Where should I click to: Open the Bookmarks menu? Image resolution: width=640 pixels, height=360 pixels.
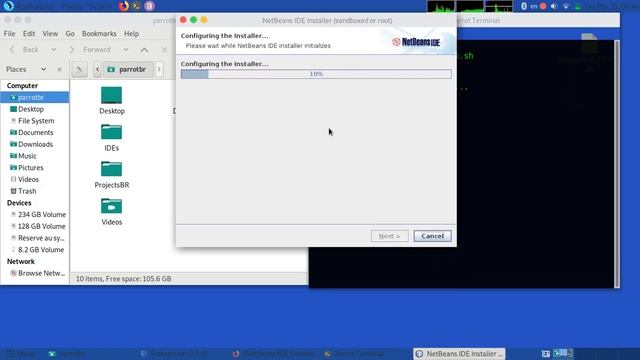[99, 33]
